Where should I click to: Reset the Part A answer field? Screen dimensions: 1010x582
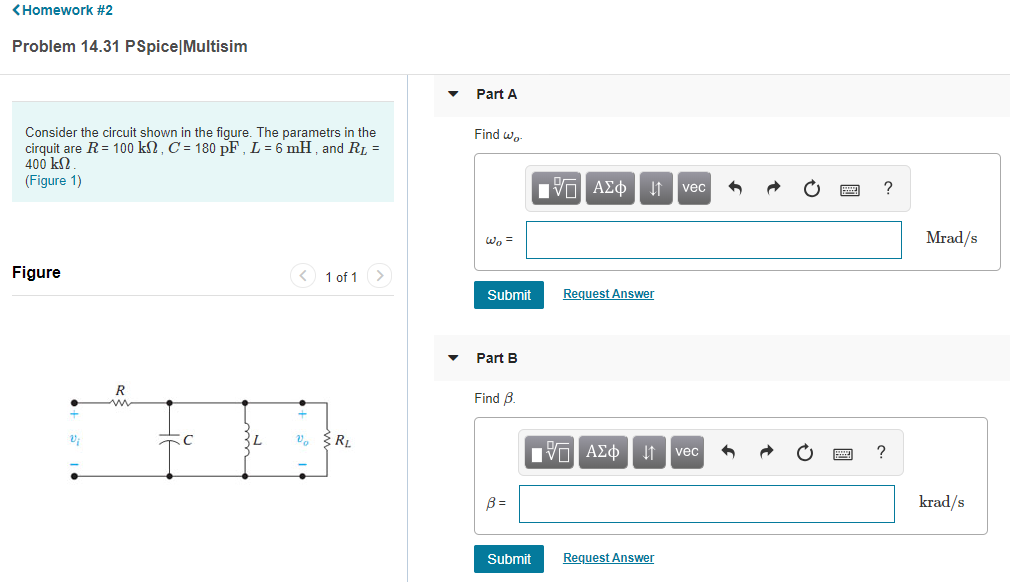point(811,188)
